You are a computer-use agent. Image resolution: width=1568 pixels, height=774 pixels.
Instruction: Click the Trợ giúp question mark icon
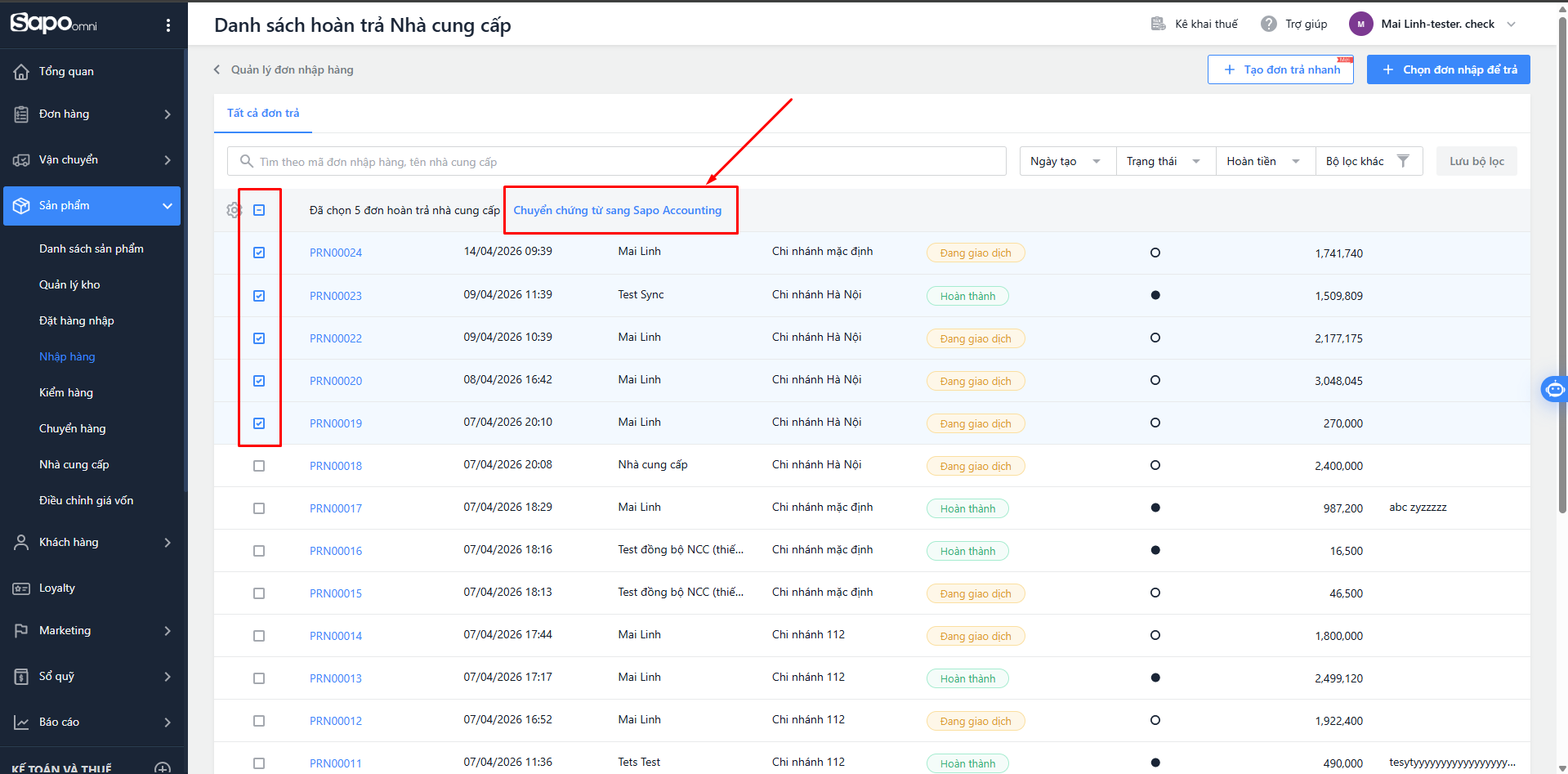coord(1268,24)
